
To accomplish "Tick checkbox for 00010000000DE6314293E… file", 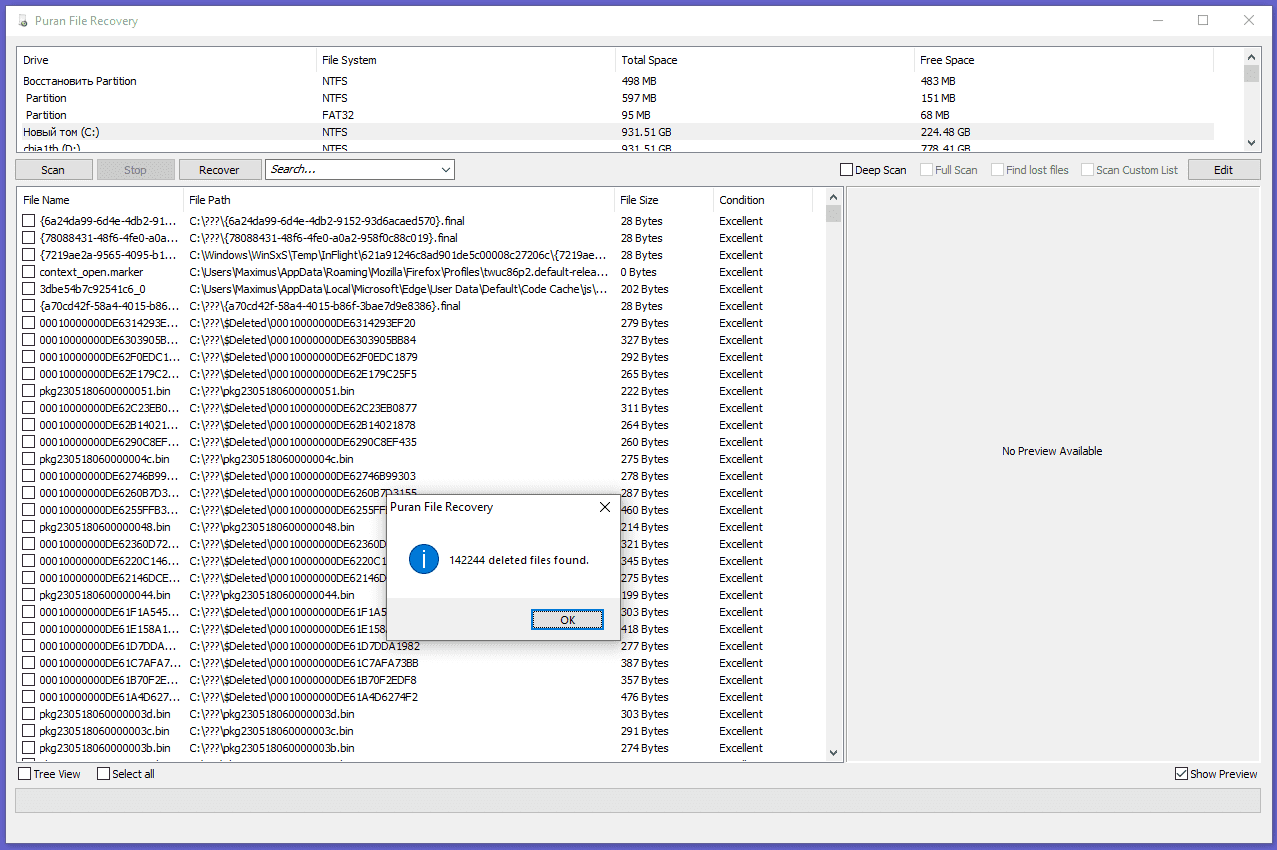I will click(29, 323).
